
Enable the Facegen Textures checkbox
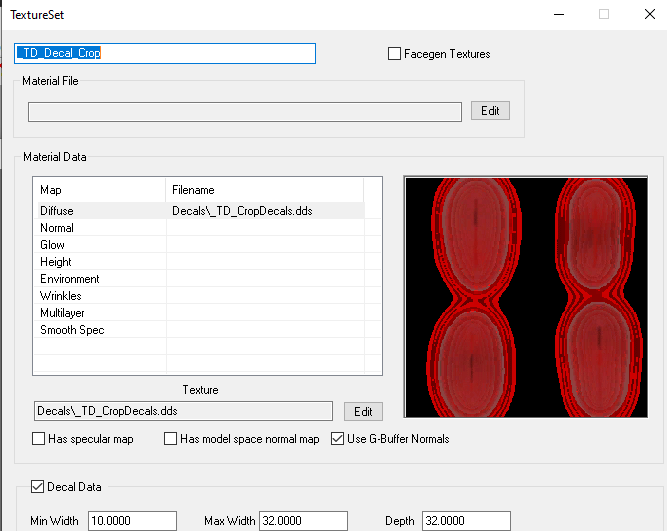point(394,54)
